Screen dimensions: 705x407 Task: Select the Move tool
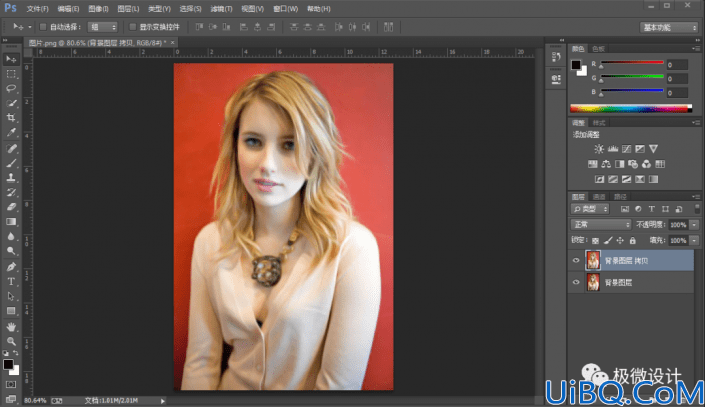tap(11, 59)
